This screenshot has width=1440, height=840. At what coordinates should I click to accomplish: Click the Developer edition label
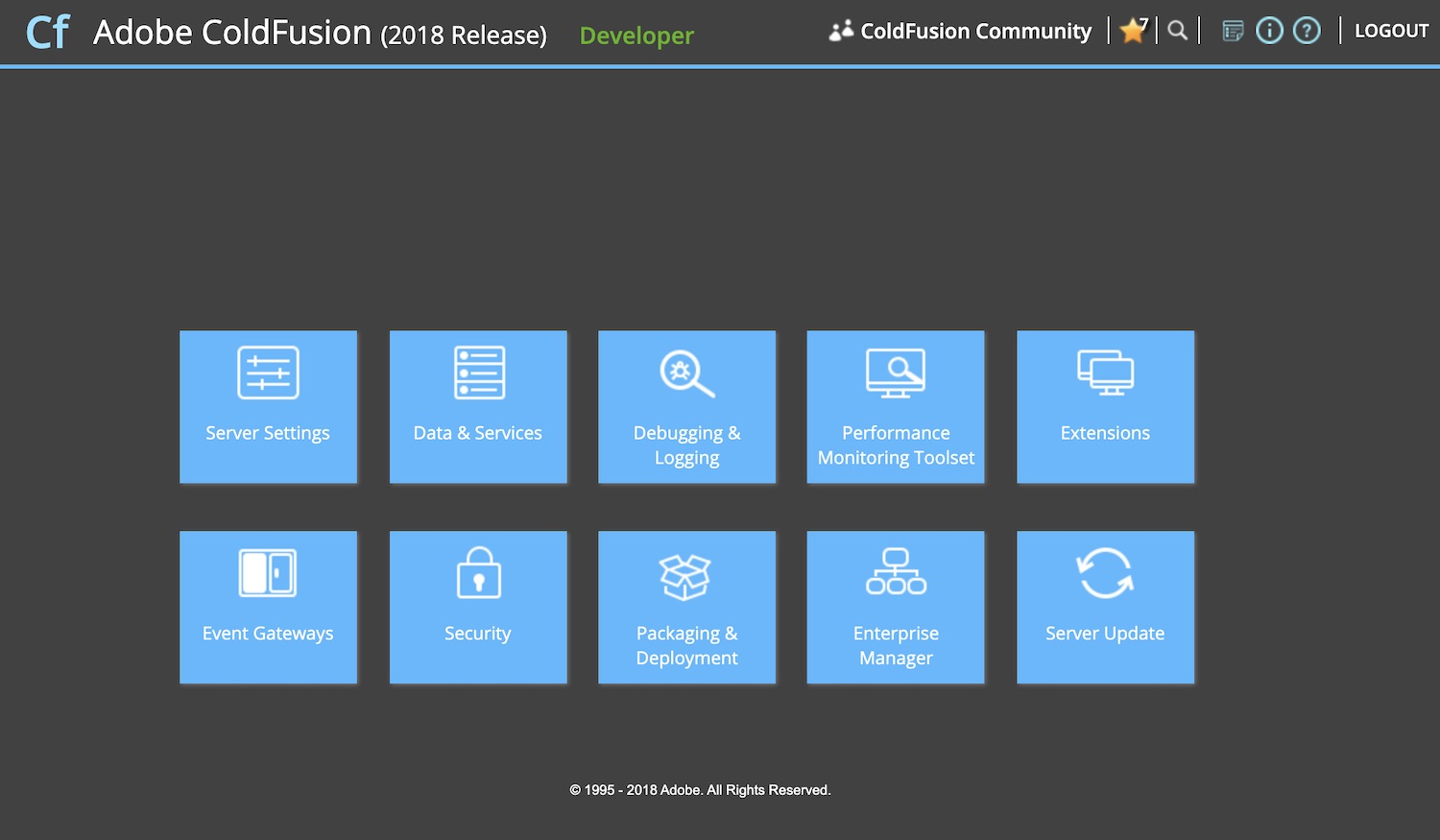(636, 36)
